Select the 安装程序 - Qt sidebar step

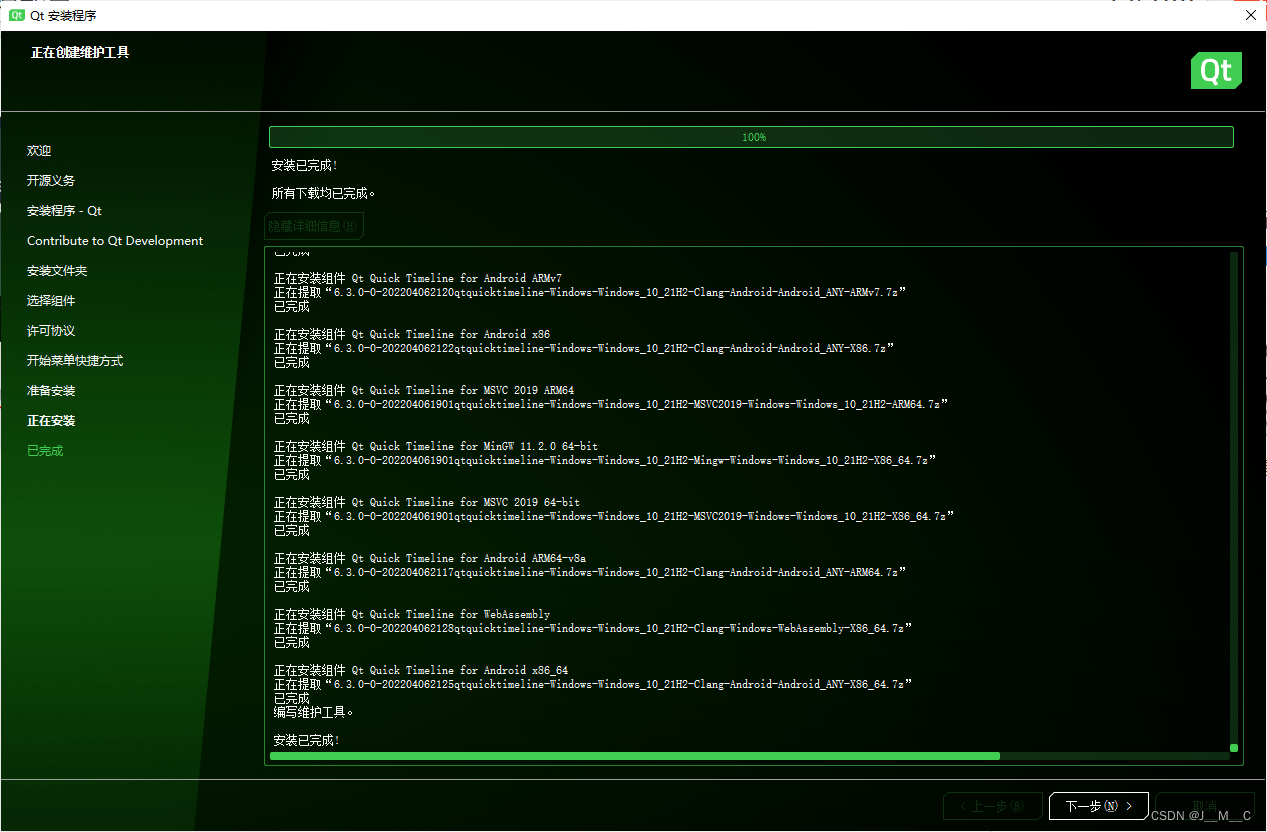(x=64, y=211)
